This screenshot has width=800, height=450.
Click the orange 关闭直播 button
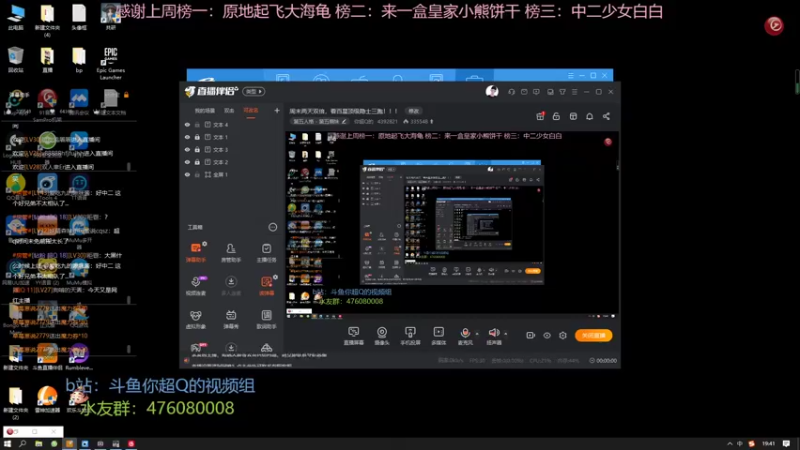pyautogui.click(x=593, y=335)
